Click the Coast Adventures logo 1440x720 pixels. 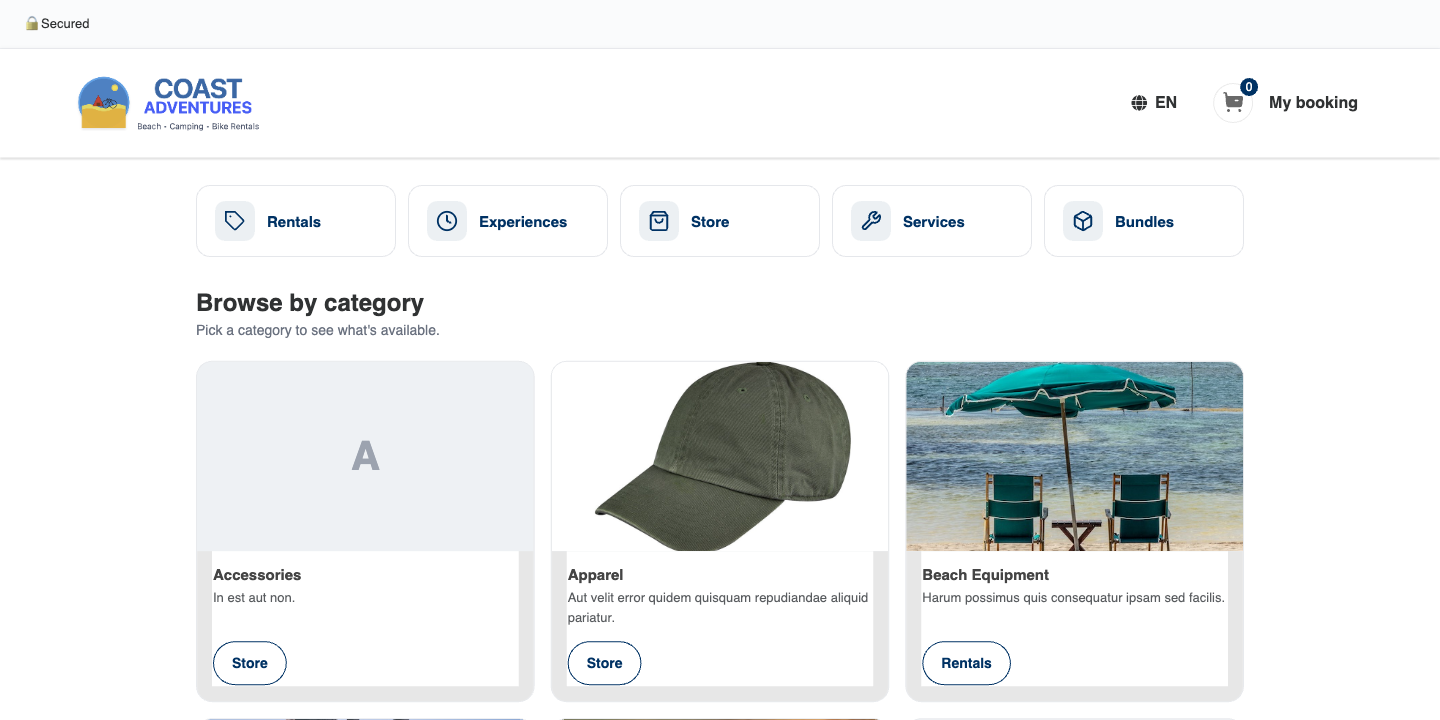[169, 103]
